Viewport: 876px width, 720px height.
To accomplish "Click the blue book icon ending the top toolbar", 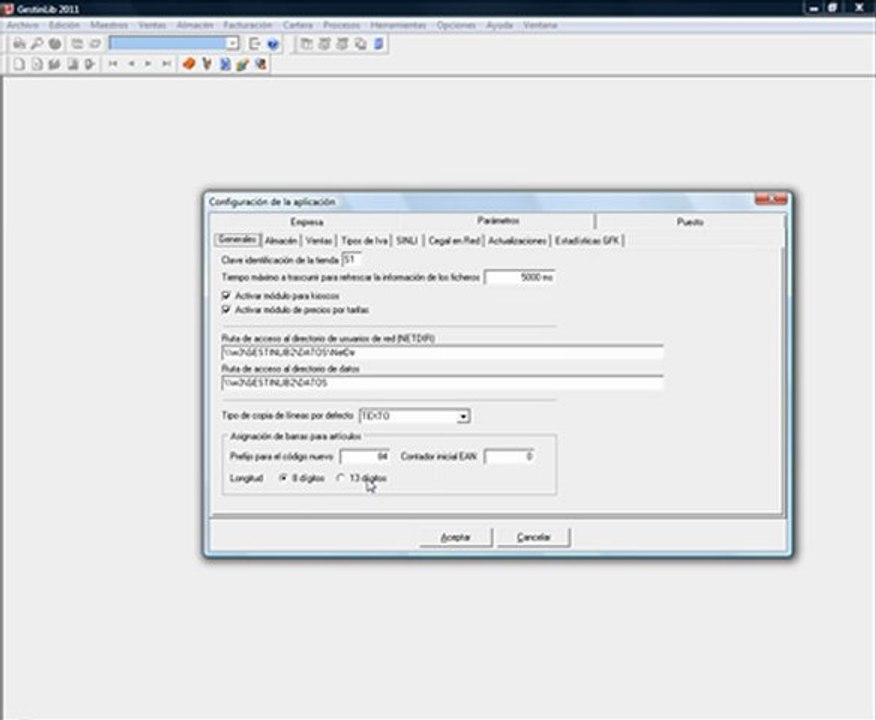I will click(x=379, y=44).
